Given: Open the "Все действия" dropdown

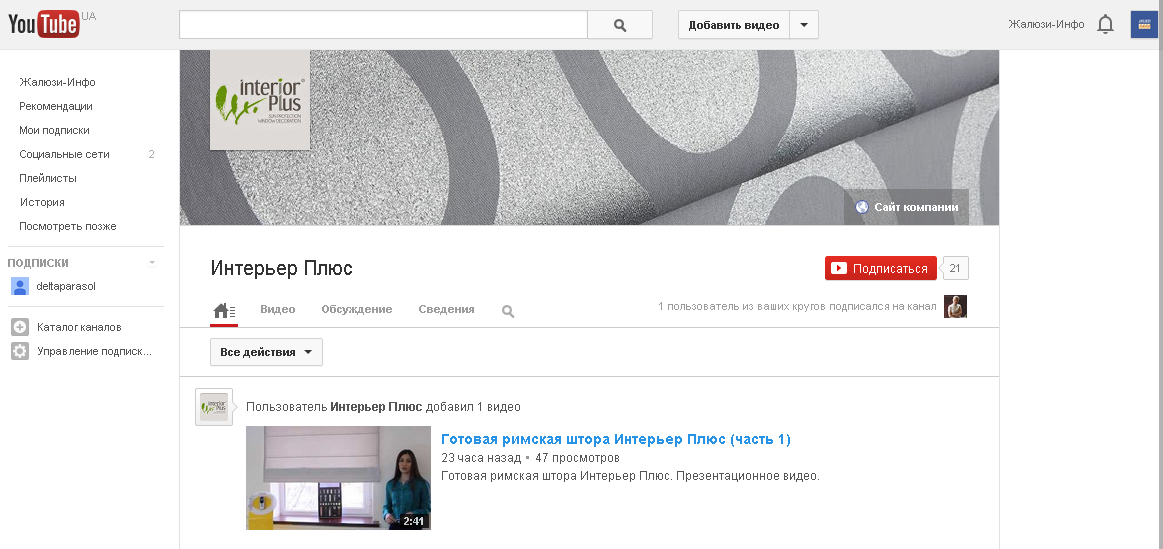Looking at the screenshot, I should click(x=266, y=352).
